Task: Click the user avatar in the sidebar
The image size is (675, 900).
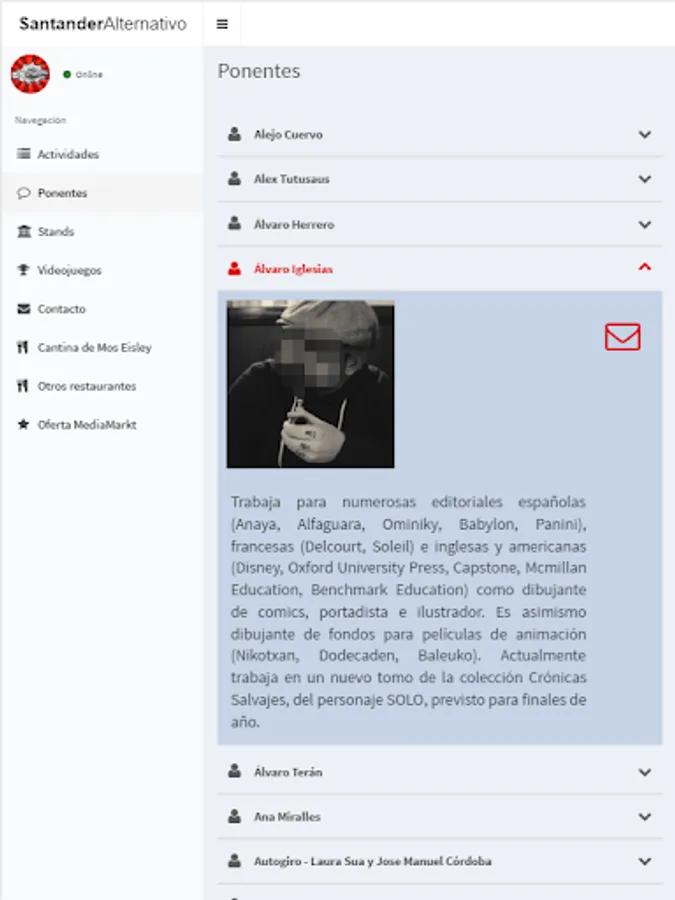Action: click(x=30, y=74)
